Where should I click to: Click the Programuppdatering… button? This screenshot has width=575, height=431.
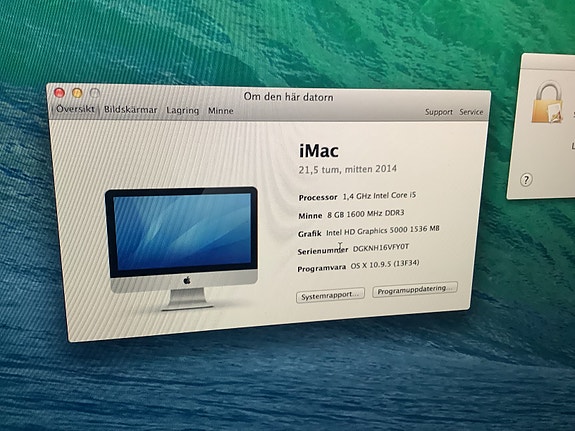pyautogui.click(x=415, y=290)
